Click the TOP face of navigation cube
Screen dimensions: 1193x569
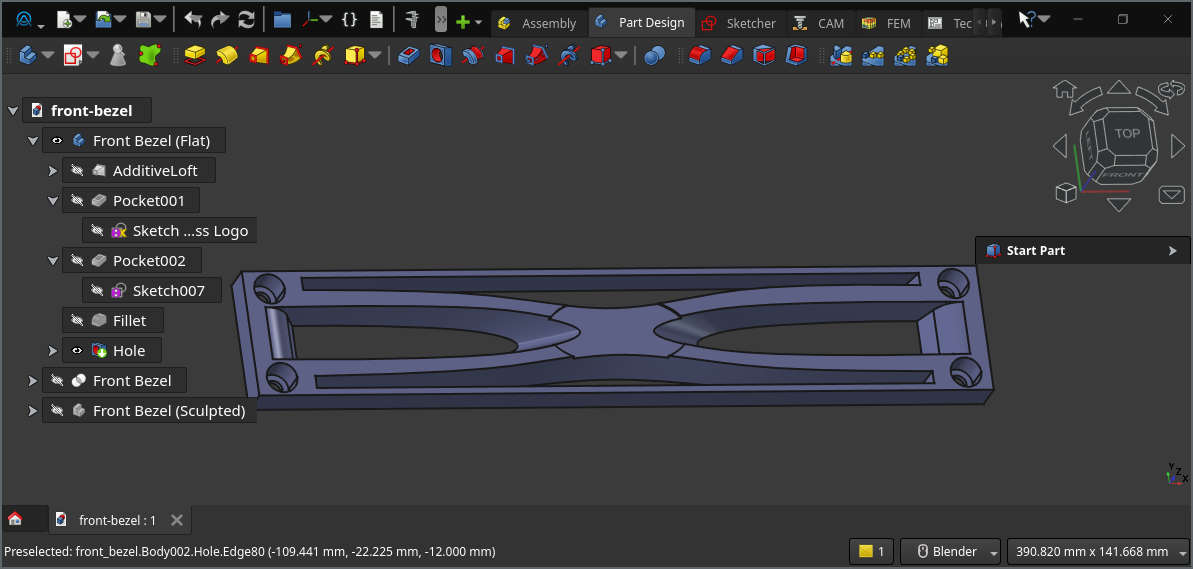pos(1127,133)
